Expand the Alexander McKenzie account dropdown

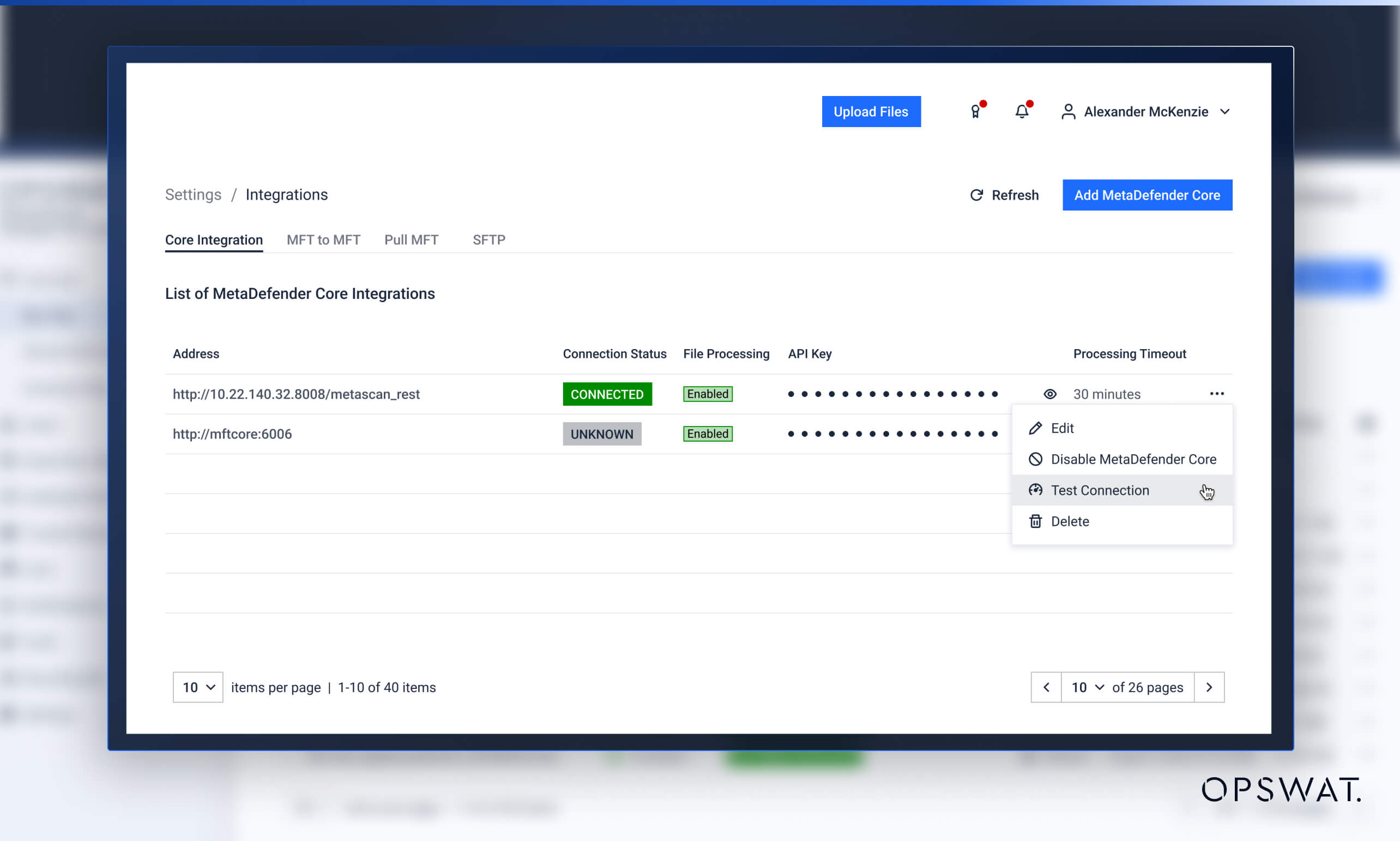[1225, 112]
